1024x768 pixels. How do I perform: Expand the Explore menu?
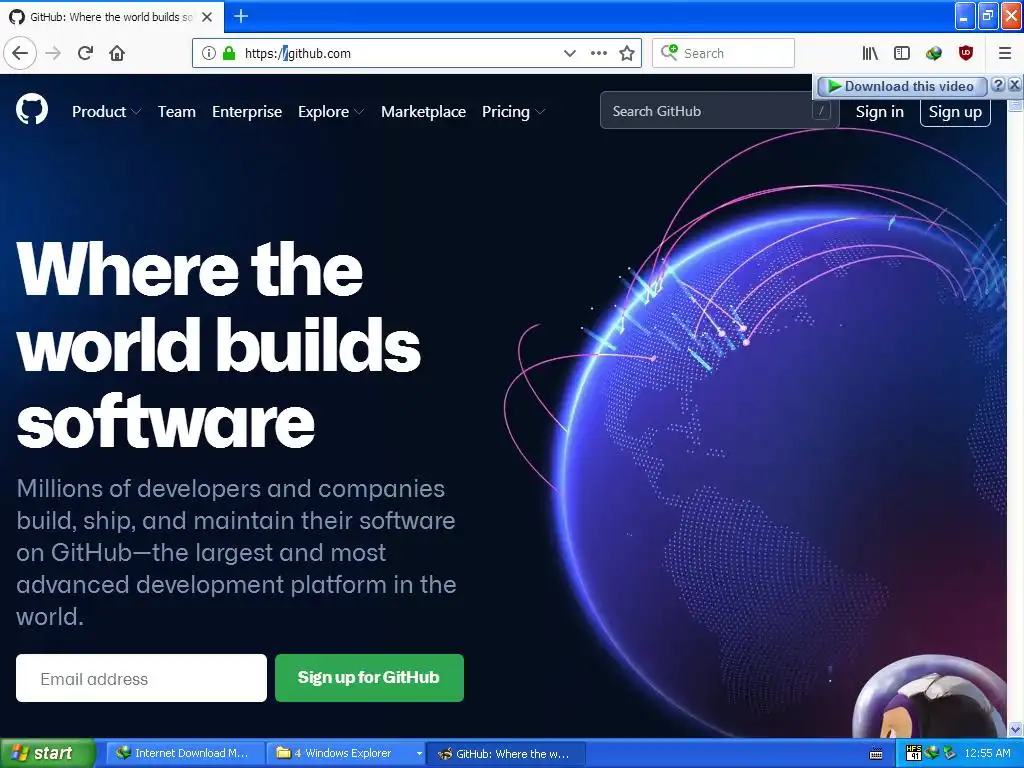pos(331,112)
